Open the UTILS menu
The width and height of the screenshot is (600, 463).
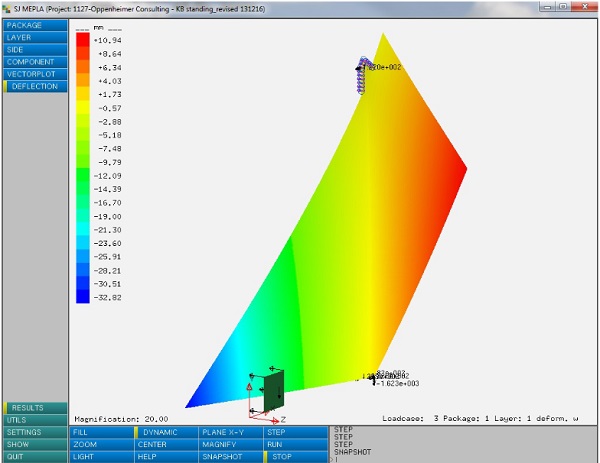(35, 420)
